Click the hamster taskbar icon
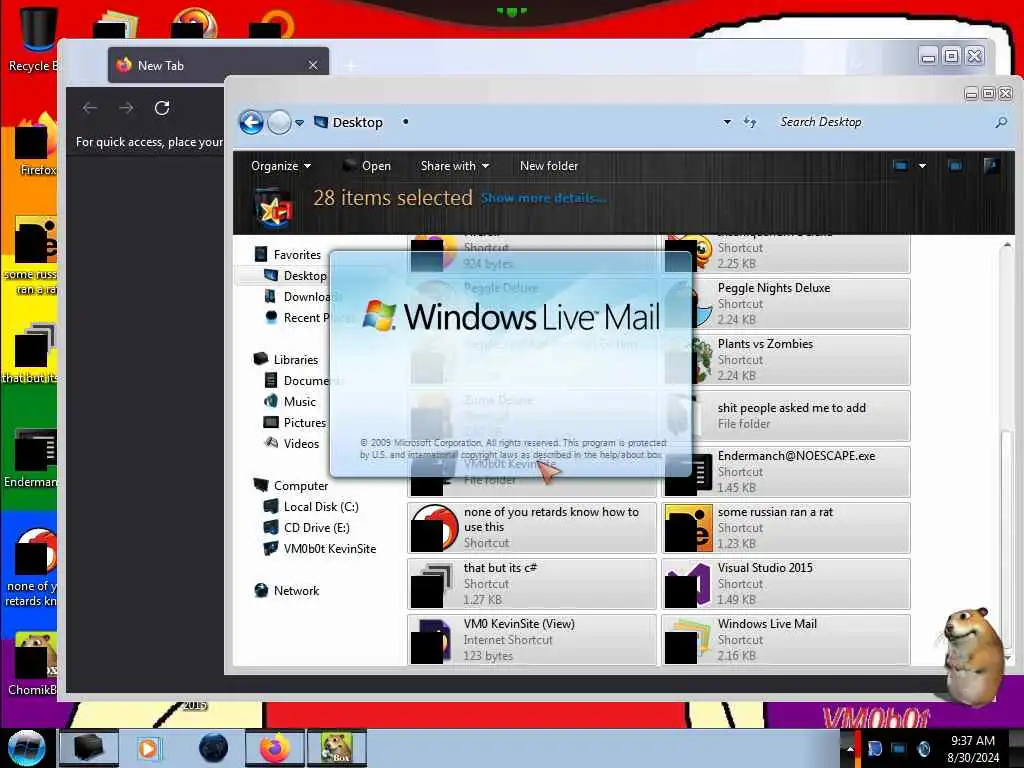 (x=336, y=748)
